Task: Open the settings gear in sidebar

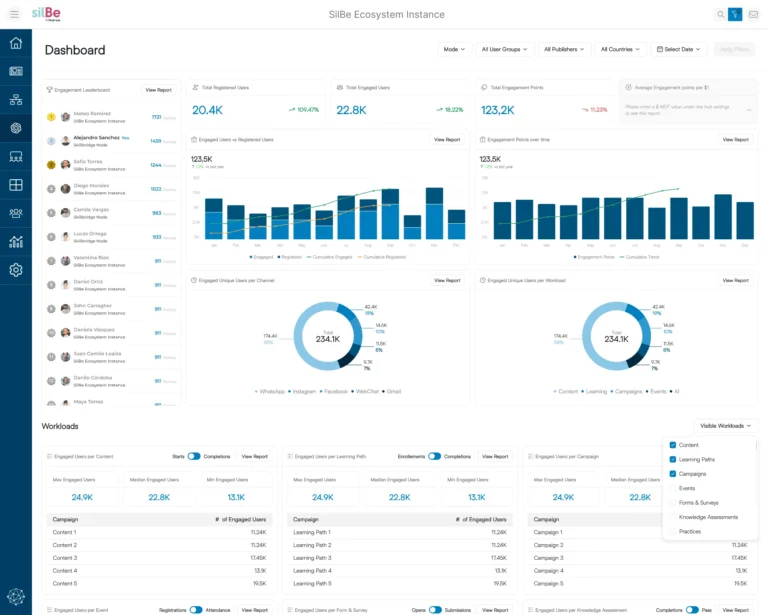Action: 16,270
